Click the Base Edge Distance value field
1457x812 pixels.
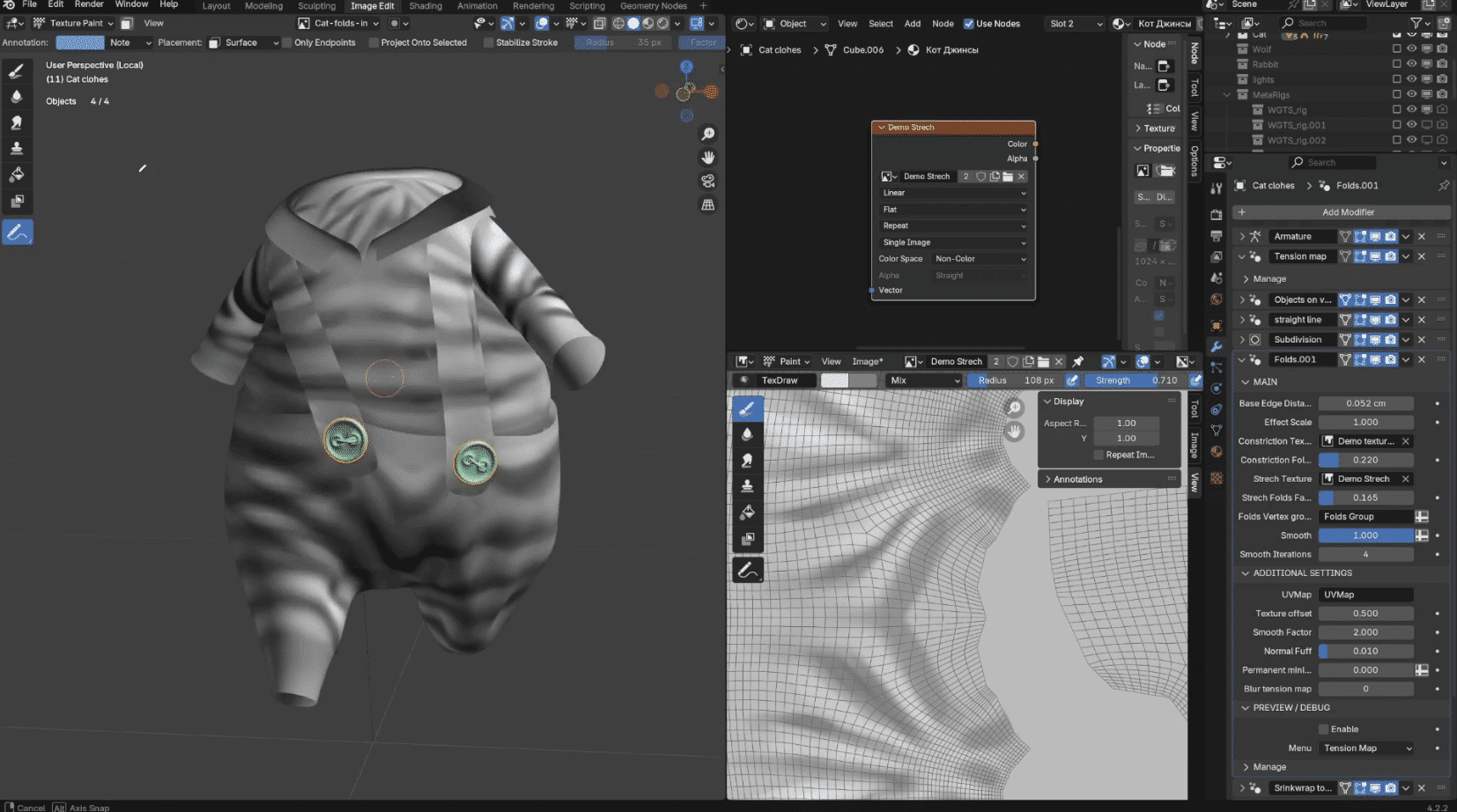(x=1365, y=403)
